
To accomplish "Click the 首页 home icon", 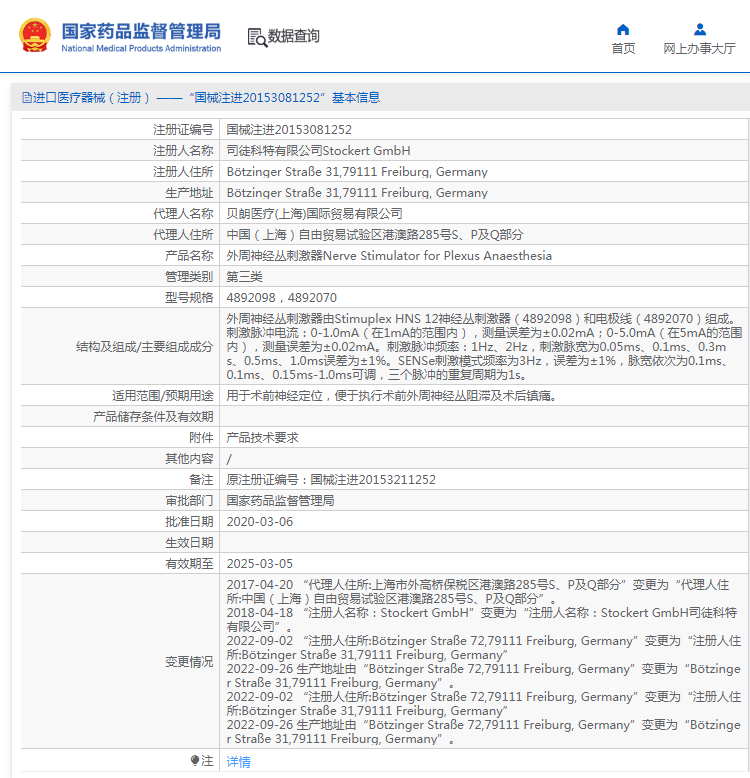I will pos(623,30).
